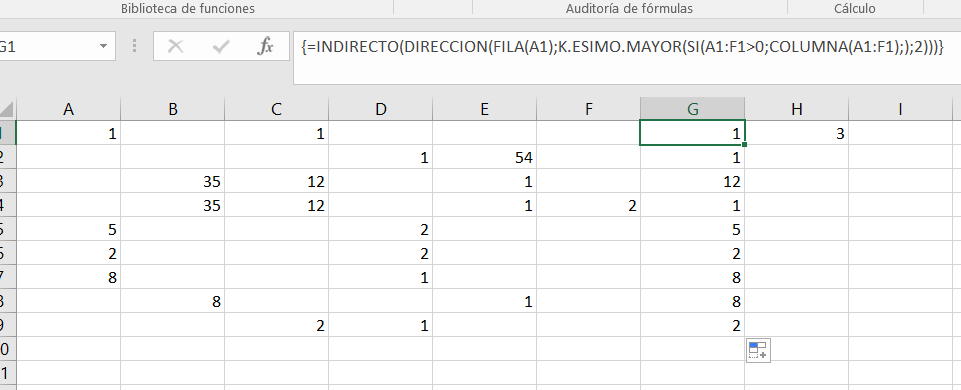Screen dimensions: 961x390
Task: Click the Cancel (X) icon in formula bar
Action: coord(176,47)
